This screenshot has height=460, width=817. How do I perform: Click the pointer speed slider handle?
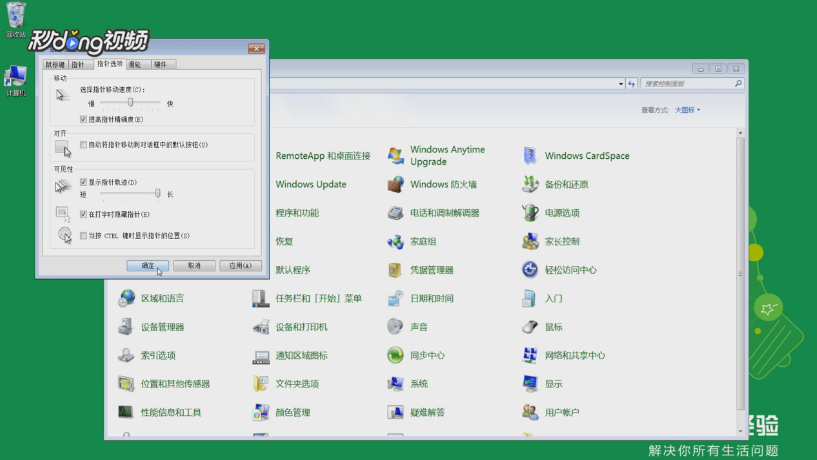pyautogui.click(x=131, y=102)
